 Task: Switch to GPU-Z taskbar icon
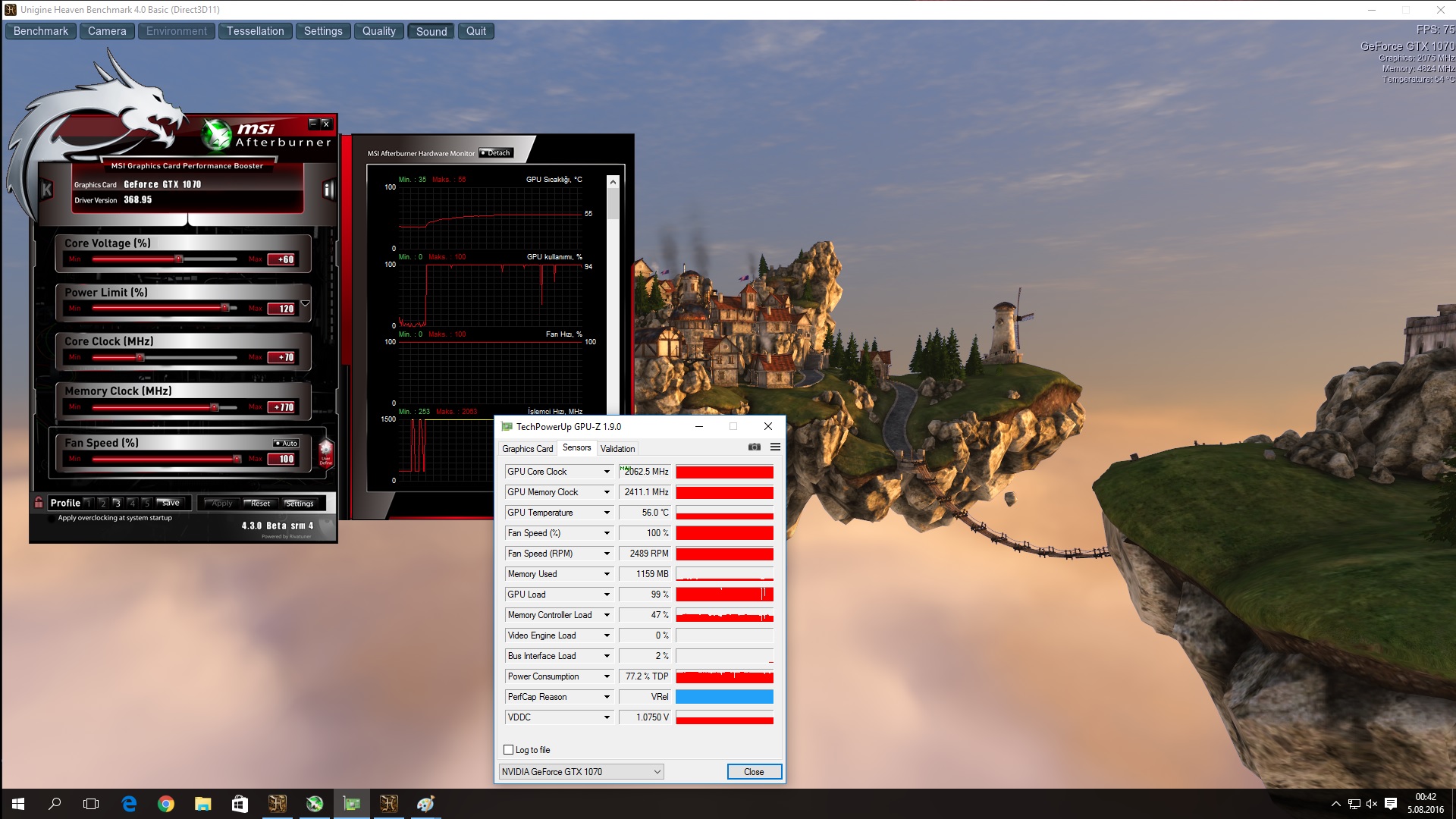(351, 804)
